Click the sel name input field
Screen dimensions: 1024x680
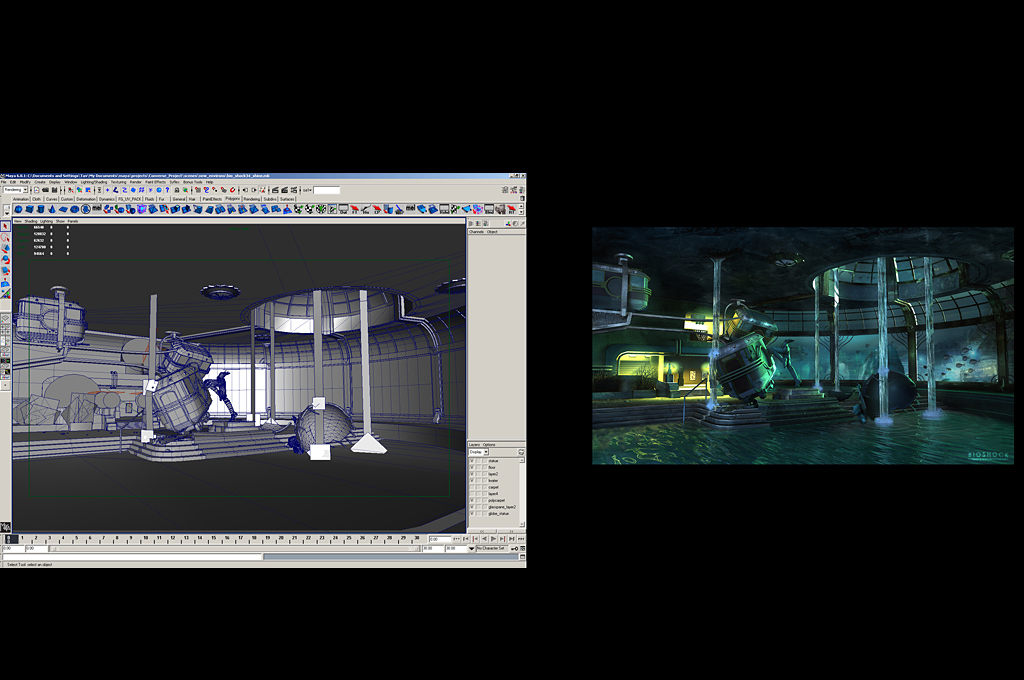pyautogui.click(x=327, y=190)
